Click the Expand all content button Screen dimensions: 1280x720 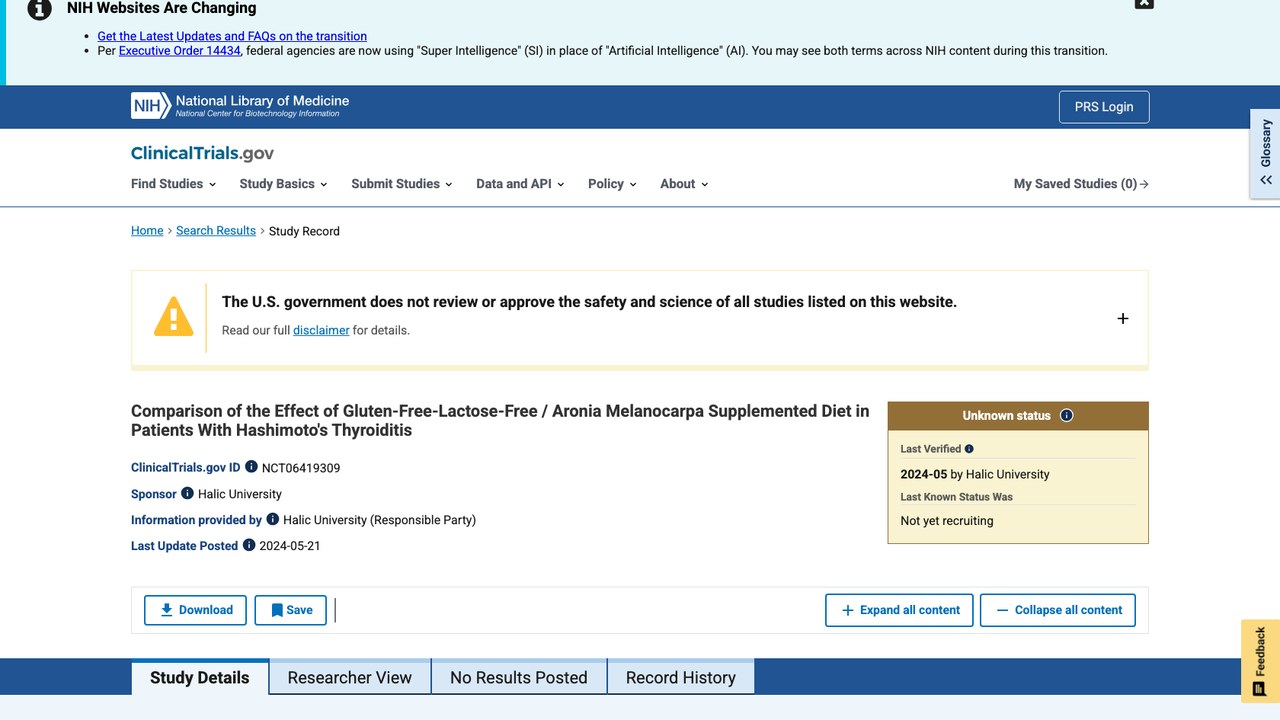click(x=899, y=610)
